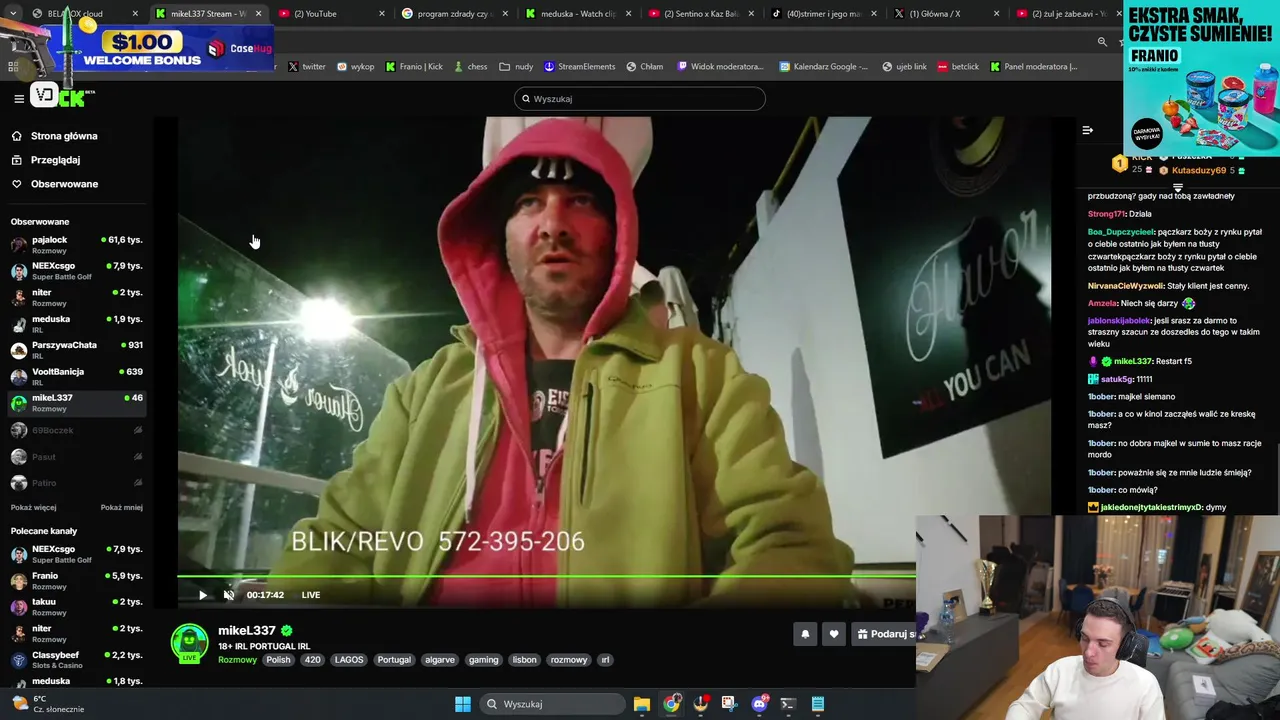Viewport: 1280px width, 720px height.
Task: Click the algarve tag
Action: 440,660
